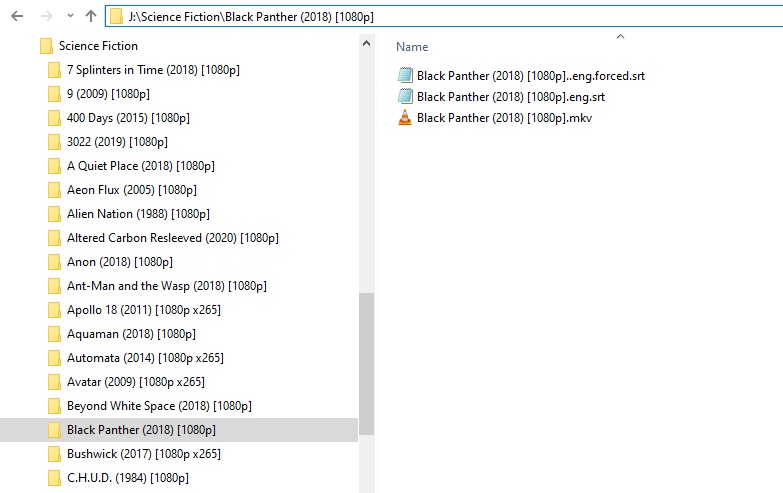Select the A Quiet Place (2018) folder

coord(141,166)
